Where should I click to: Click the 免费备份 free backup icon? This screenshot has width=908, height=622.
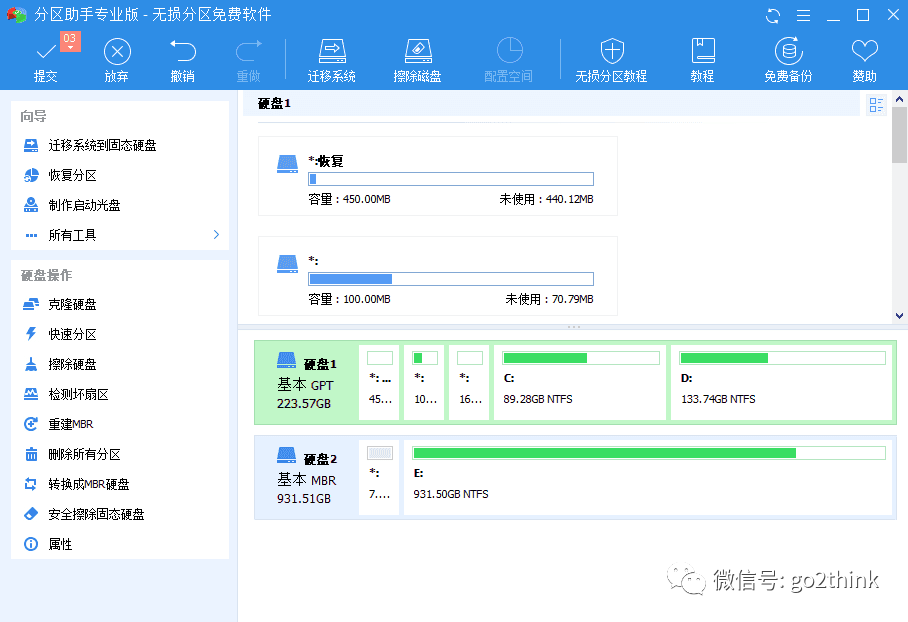coord(789,51)
